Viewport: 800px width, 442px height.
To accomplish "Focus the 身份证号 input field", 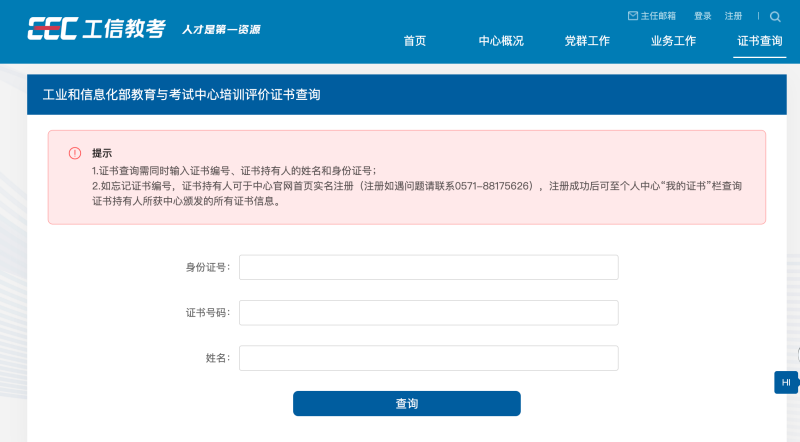I will (x=429, y=267).
